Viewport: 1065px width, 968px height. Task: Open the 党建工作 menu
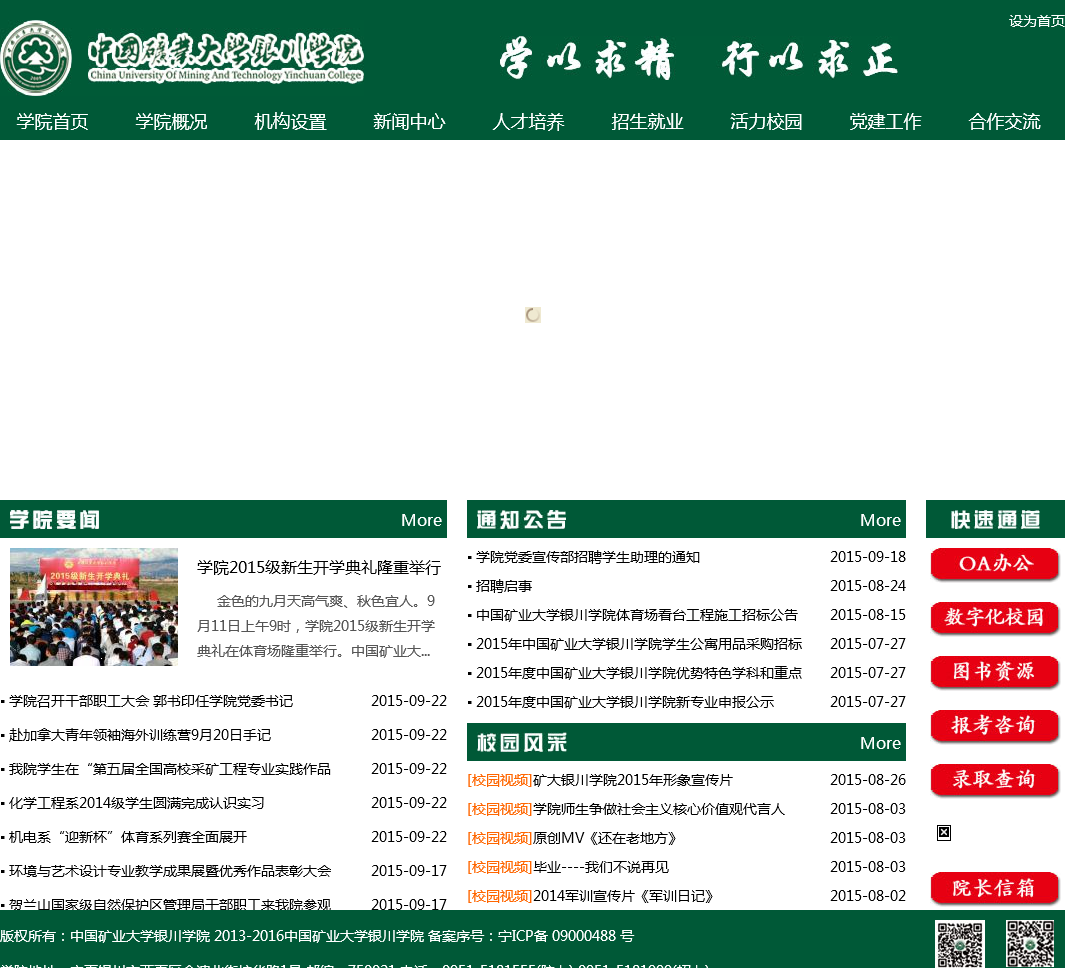[885, 122]
